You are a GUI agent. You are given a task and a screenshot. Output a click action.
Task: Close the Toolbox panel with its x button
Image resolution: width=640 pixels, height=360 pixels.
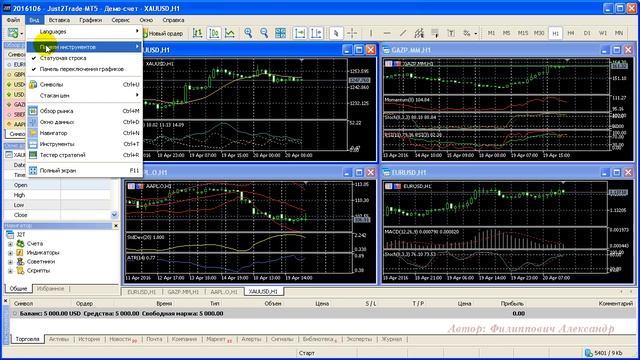coord(5,301)
